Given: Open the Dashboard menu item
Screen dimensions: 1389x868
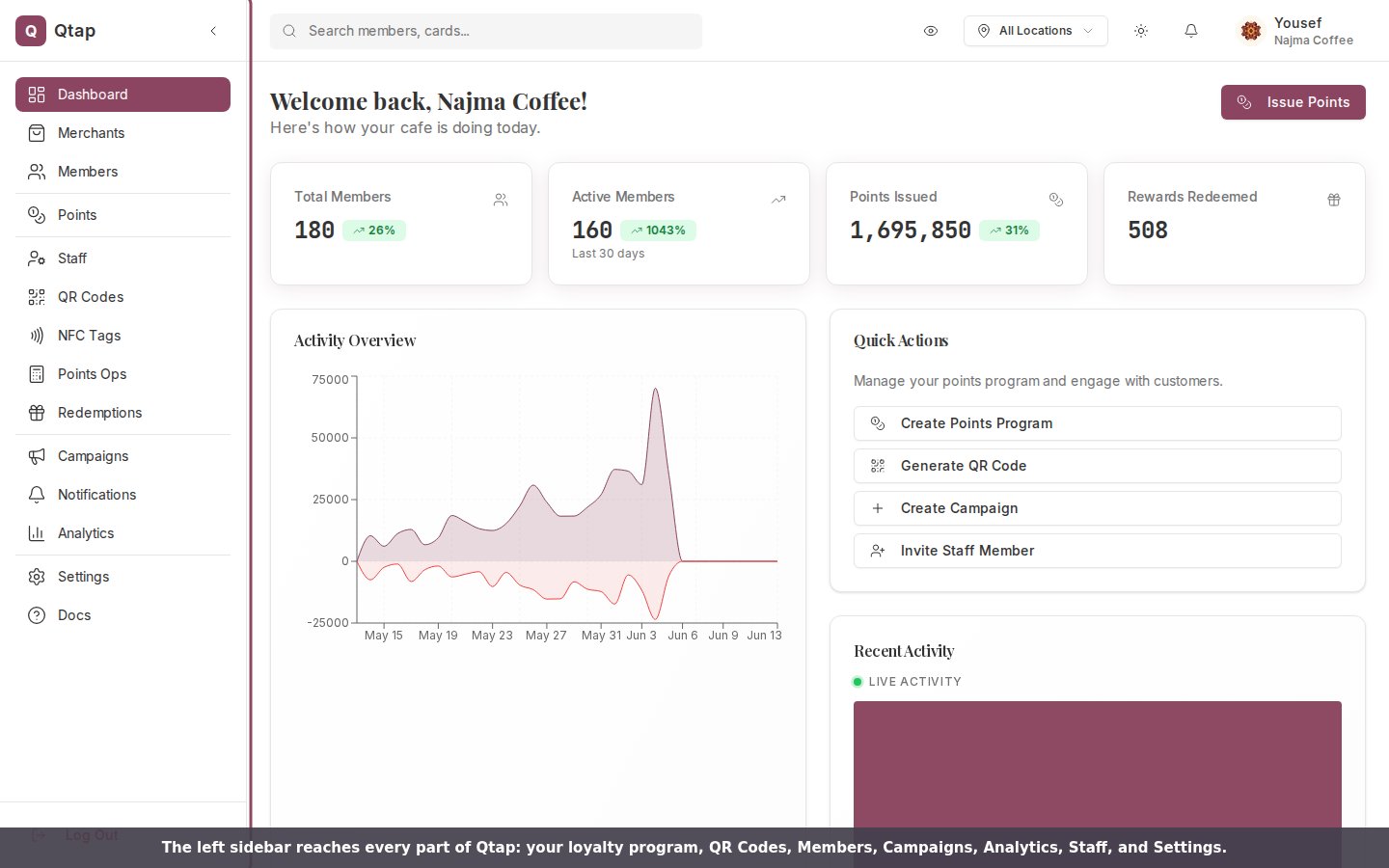Looking at the screenshot, I should coord(123,95).
